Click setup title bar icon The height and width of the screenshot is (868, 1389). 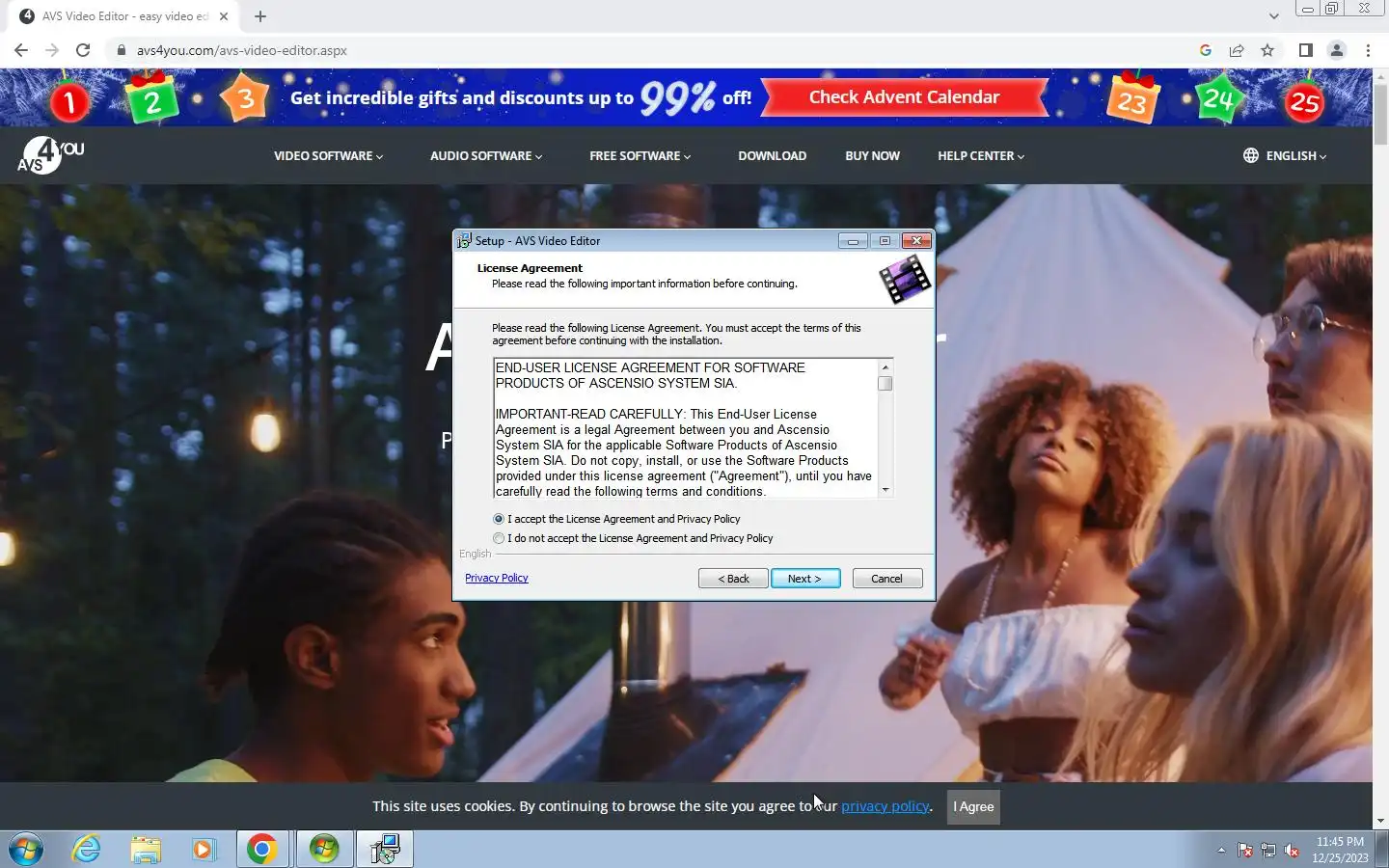(x=464, y=240)
